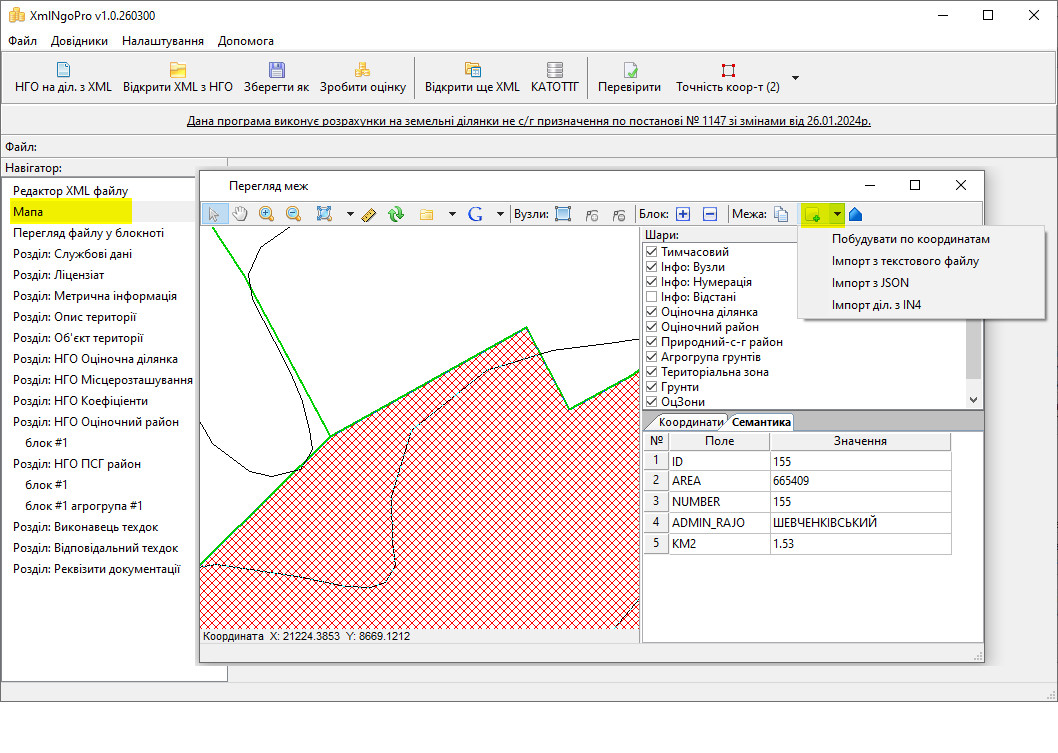The width and height of the screenshot is (1058, 753).
Task: Click the blue minus Block button
Action: 709,214
